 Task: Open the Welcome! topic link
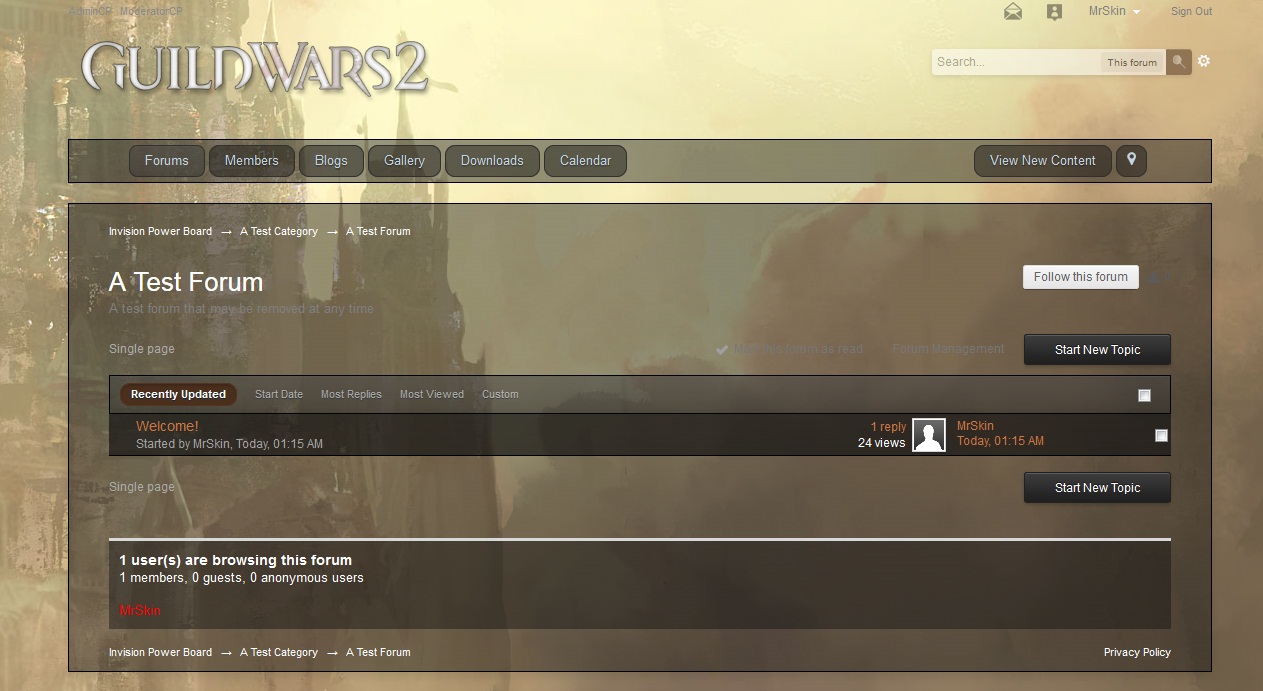coord(167,426)
